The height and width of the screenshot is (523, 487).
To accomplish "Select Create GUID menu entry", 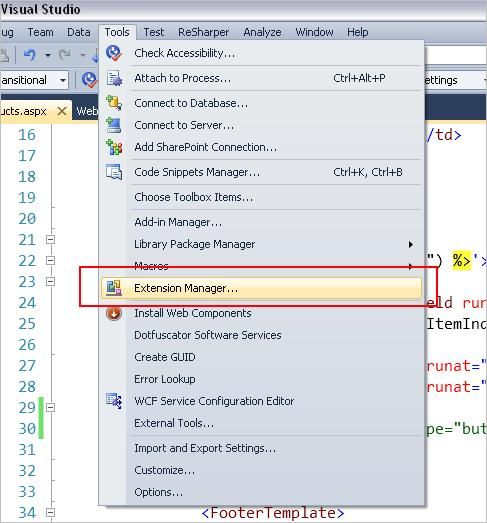I will tap(262, 357).
